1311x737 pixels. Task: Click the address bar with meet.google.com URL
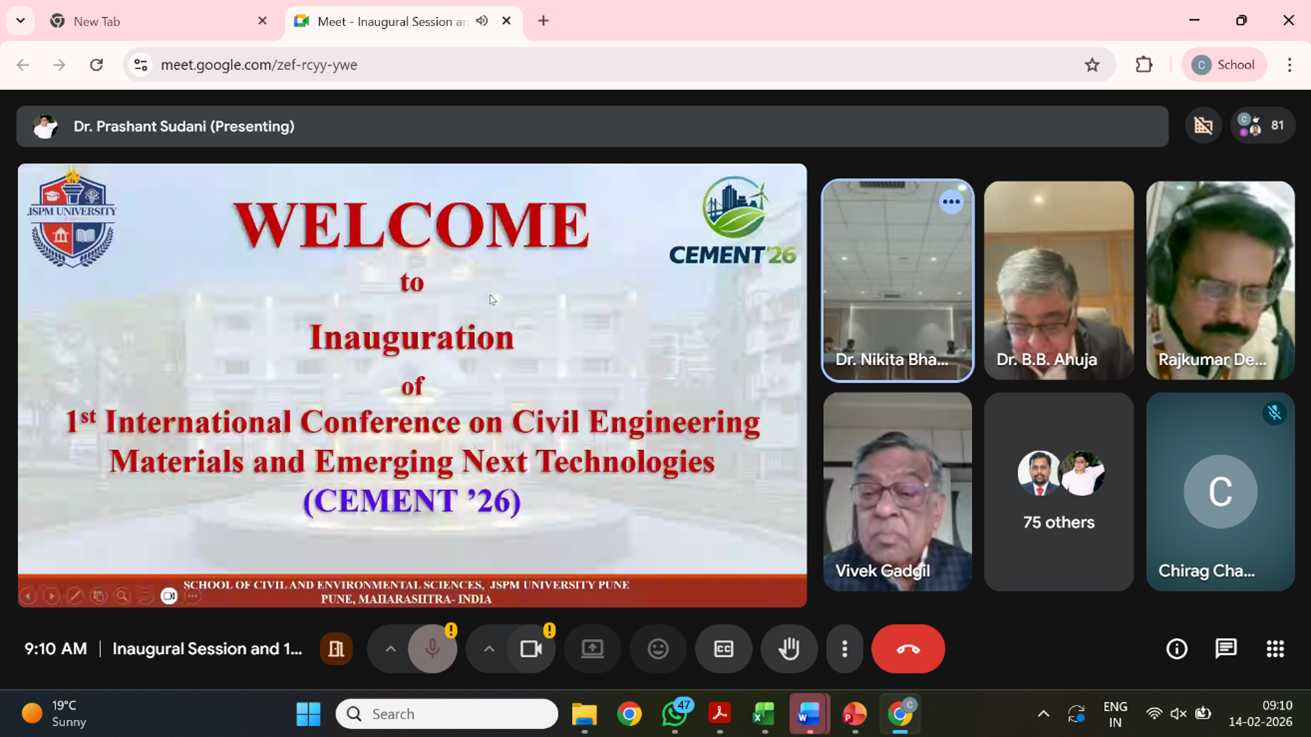click(x=620, y=65)
